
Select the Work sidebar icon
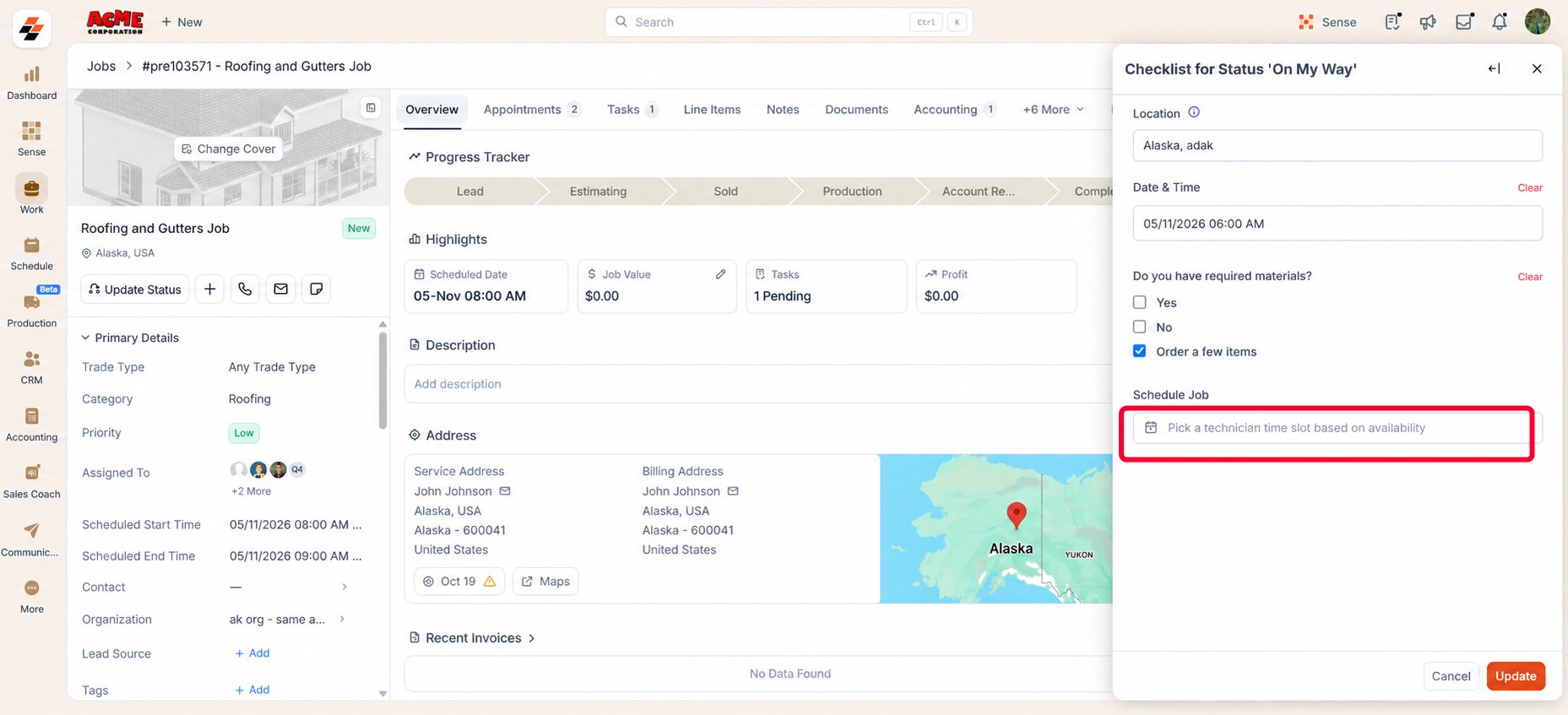click(x=31, y=196)
